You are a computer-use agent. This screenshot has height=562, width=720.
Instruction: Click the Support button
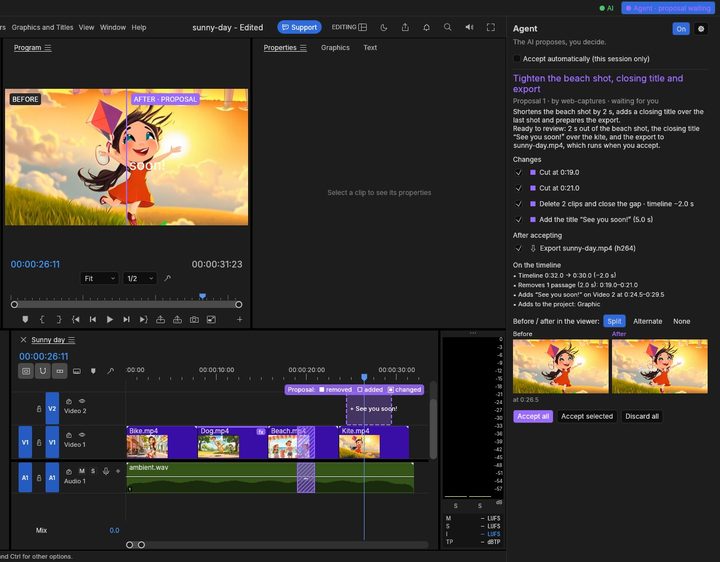click(x=299, y=28)
